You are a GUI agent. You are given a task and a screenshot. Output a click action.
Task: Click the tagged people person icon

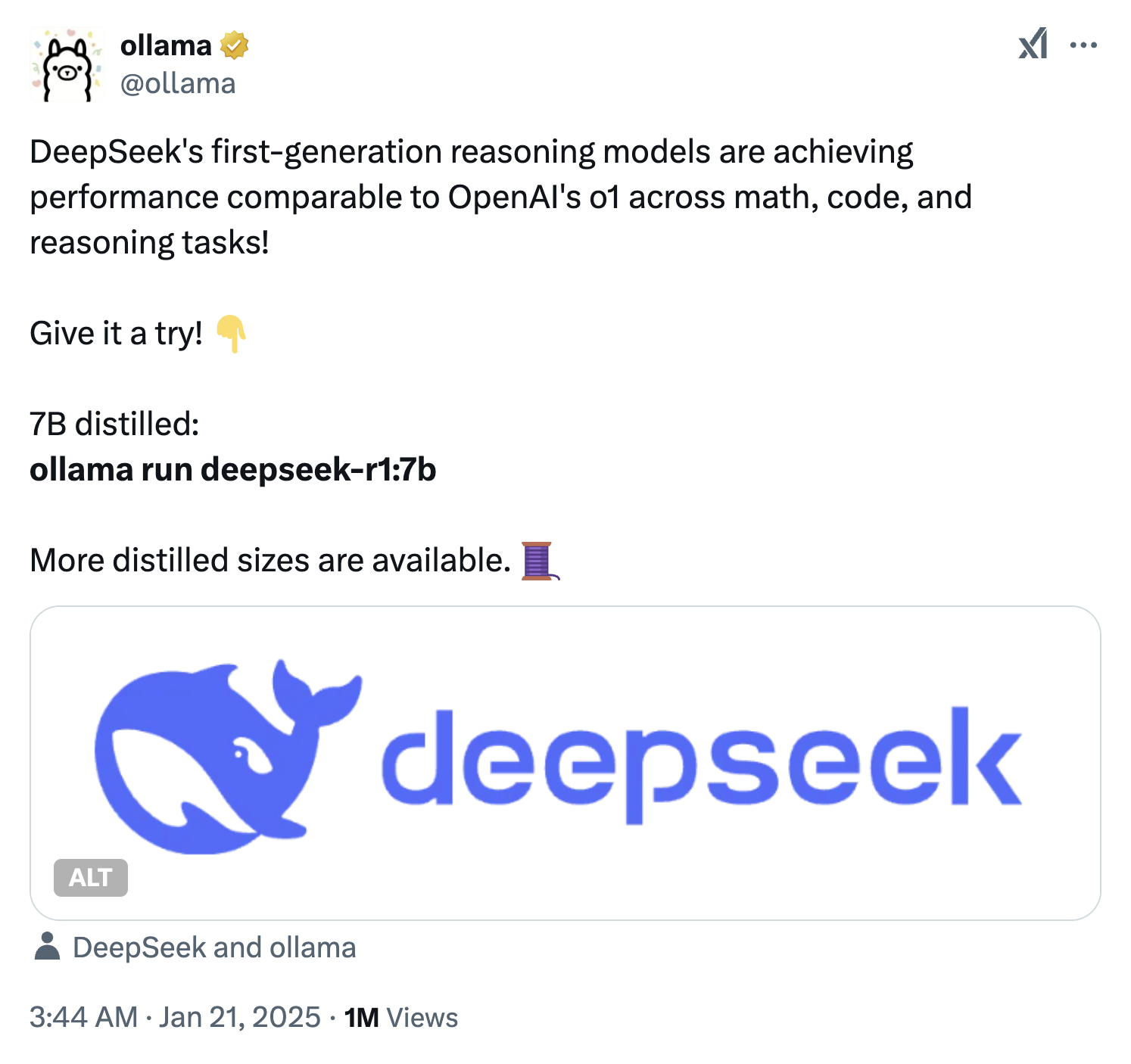(47, 947)
